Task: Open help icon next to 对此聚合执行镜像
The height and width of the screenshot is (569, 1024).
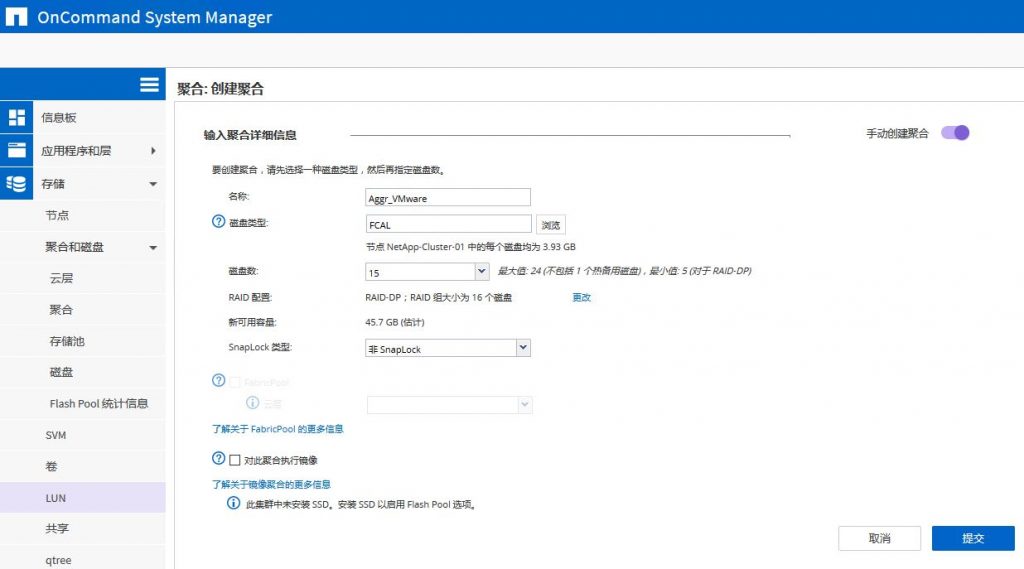Action: click(x=219, y=459)
